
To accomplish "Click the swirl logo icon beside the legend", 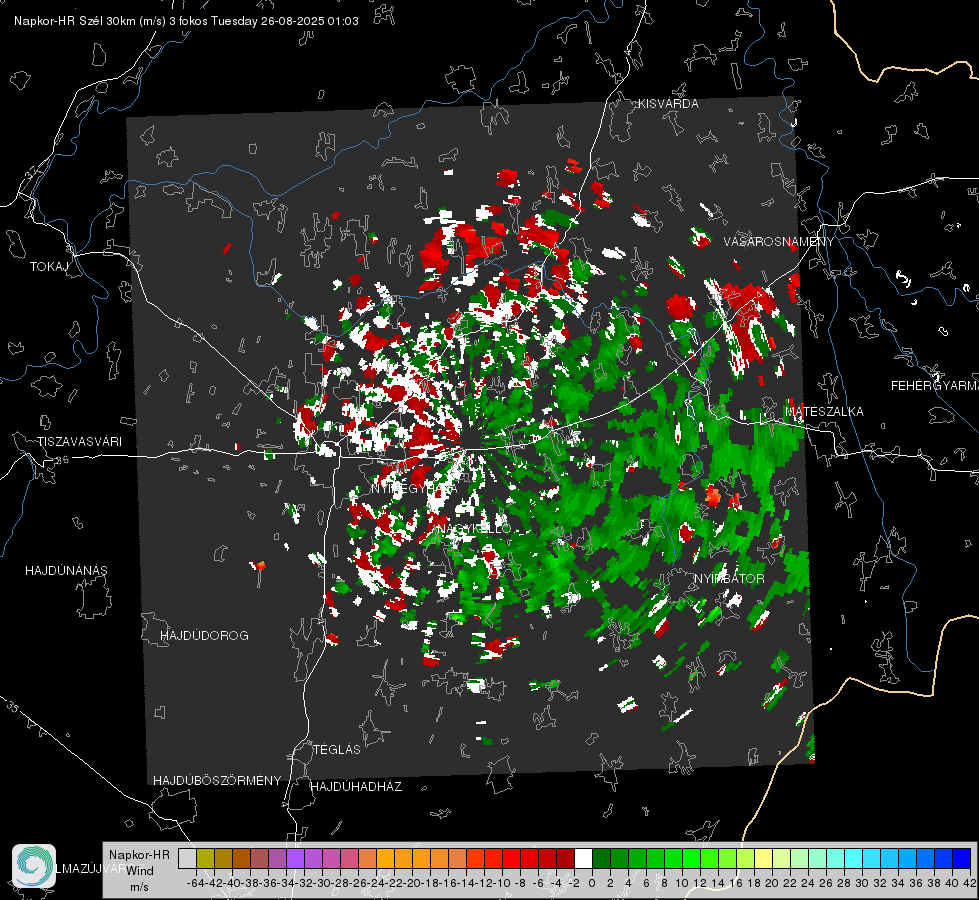I will click(x=34, y=866).
